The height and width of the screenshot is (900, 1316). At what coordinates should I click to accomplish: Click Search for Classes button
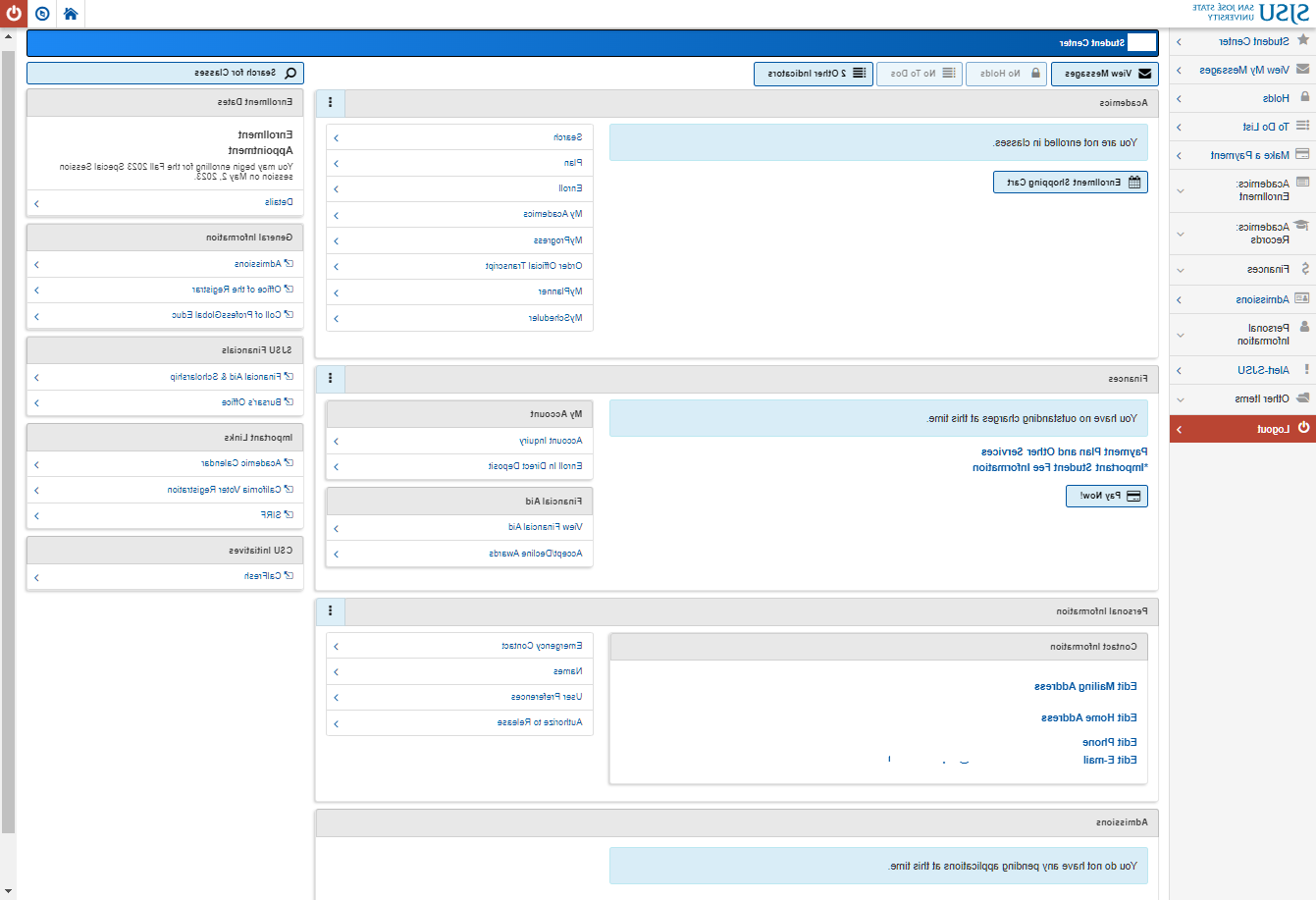pyautogui.click(x=165, y=73)
